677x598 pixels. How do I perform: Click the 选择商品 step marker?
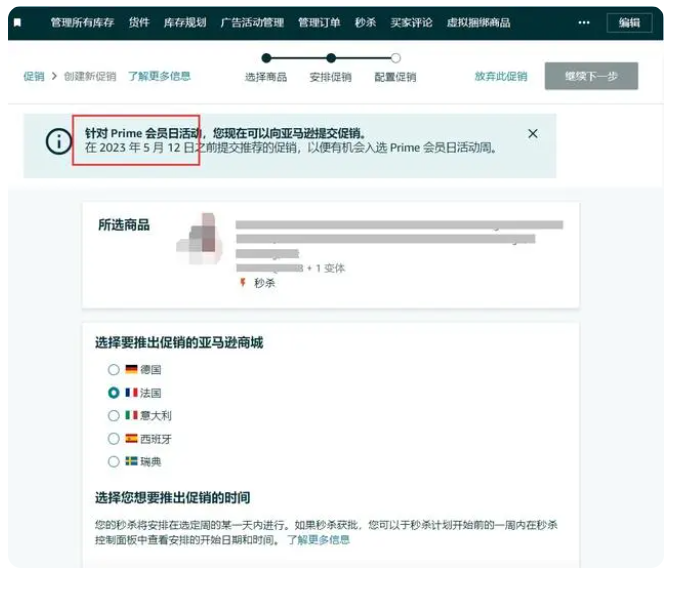tap(266, 59)
